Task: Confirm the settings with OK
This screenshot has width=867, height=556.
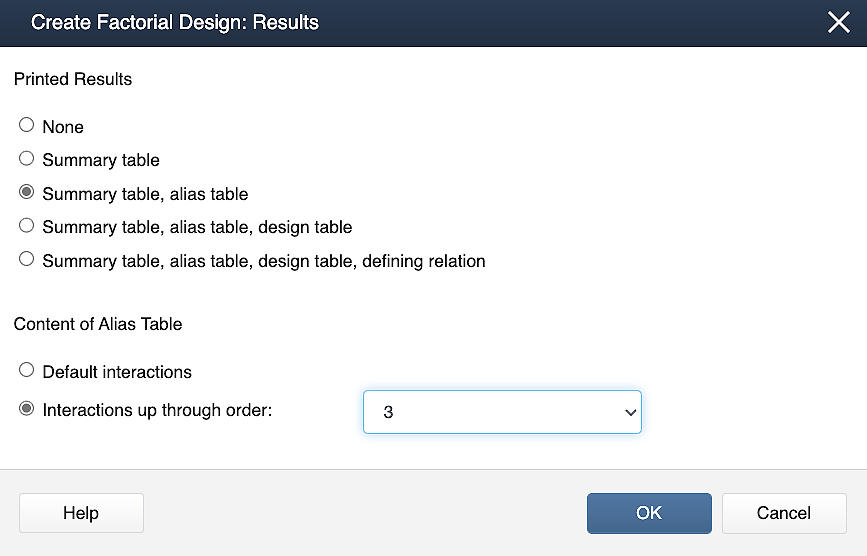Action: (x=649, y=513)
